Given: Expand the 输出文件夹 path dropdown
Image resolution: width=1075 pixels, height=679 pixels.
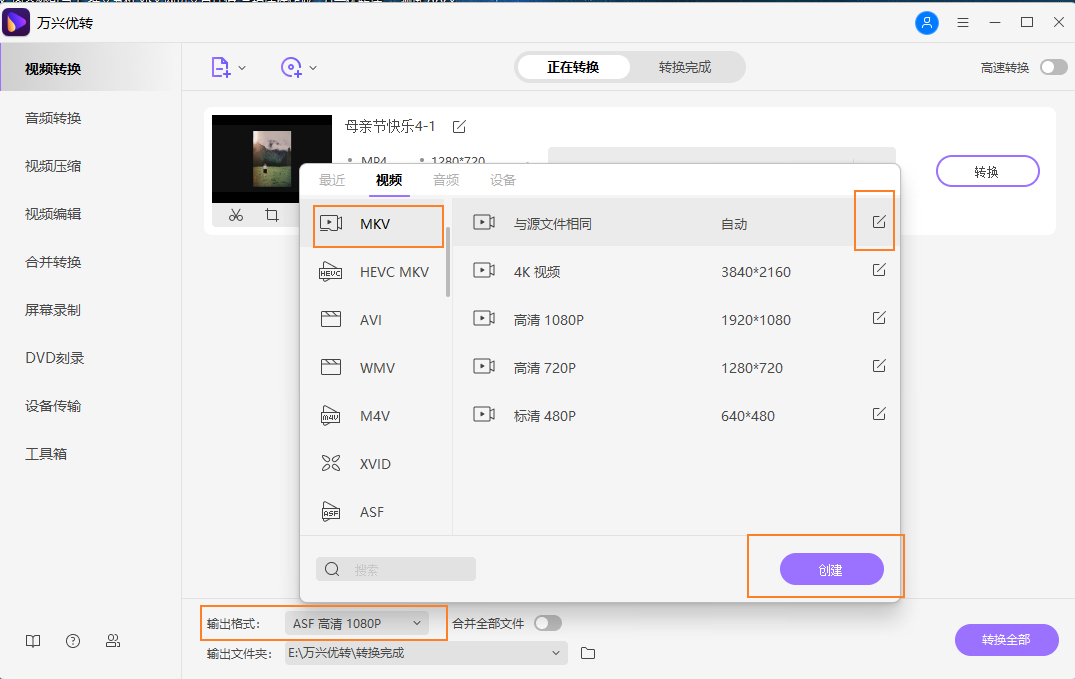Looking at the screenshot, I should coord(556,652).
